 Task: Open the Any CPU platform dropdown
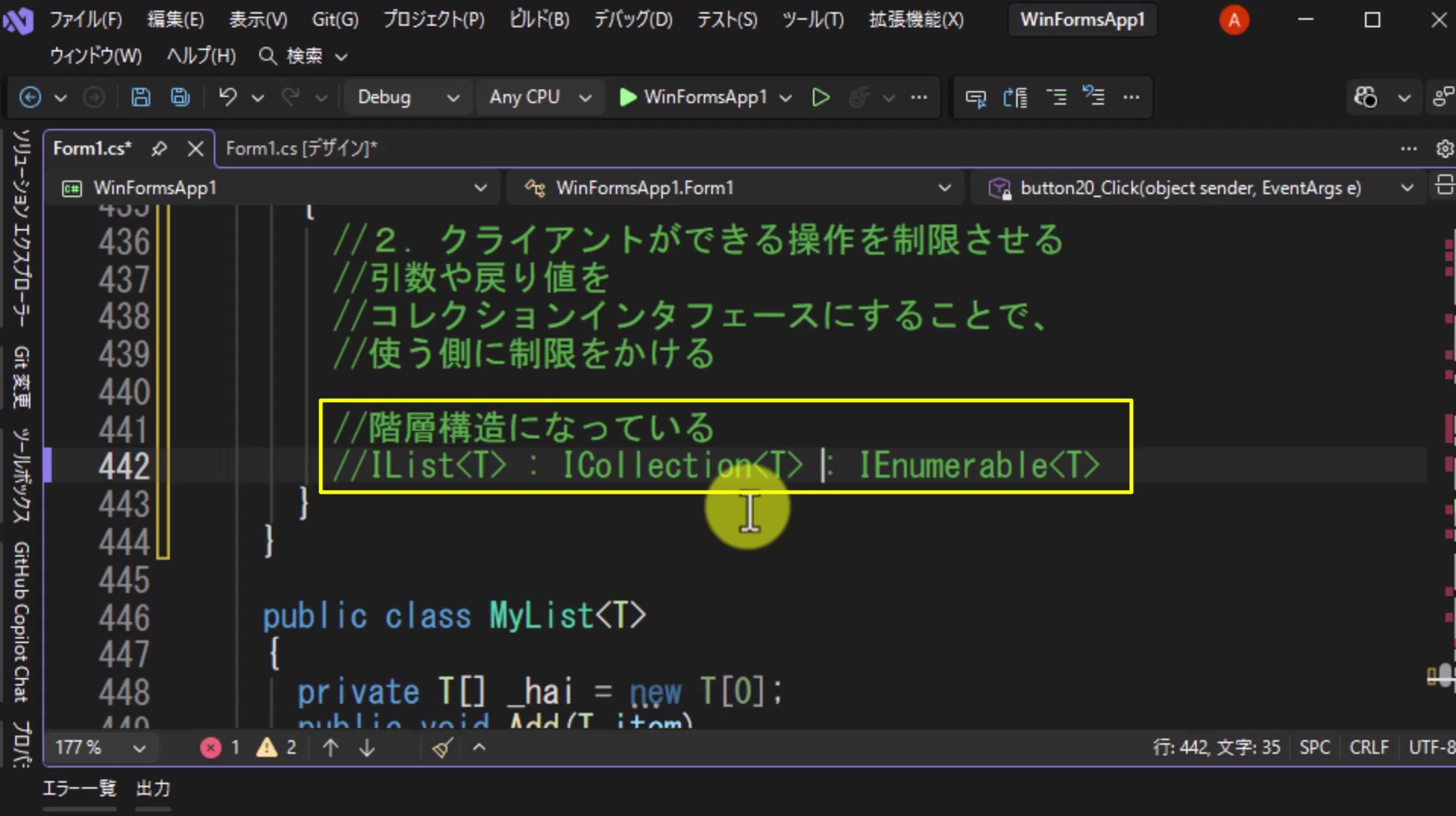point(540,97)
